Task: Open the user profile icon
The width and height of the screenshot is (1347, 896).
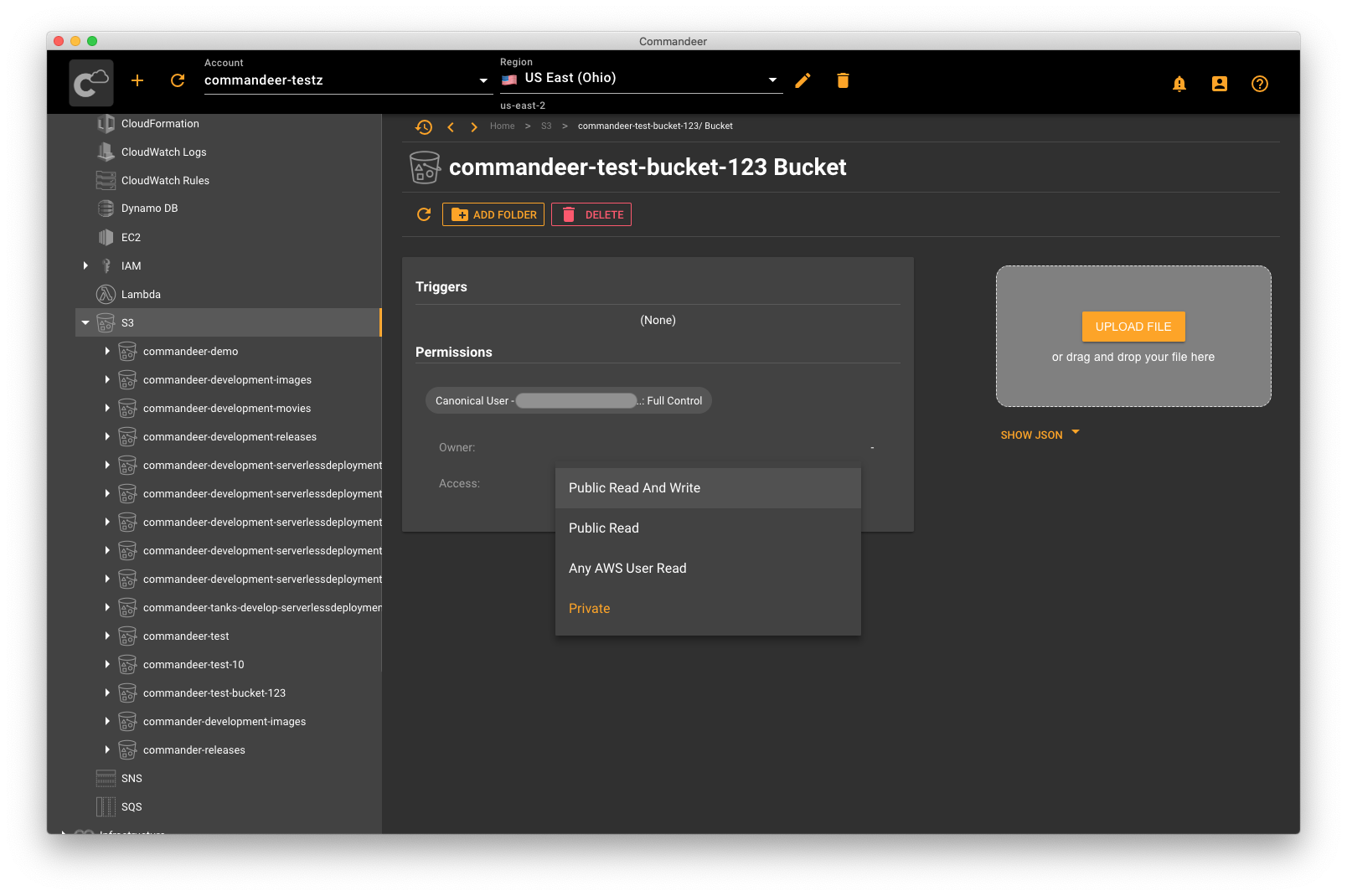Action: 1220,84
